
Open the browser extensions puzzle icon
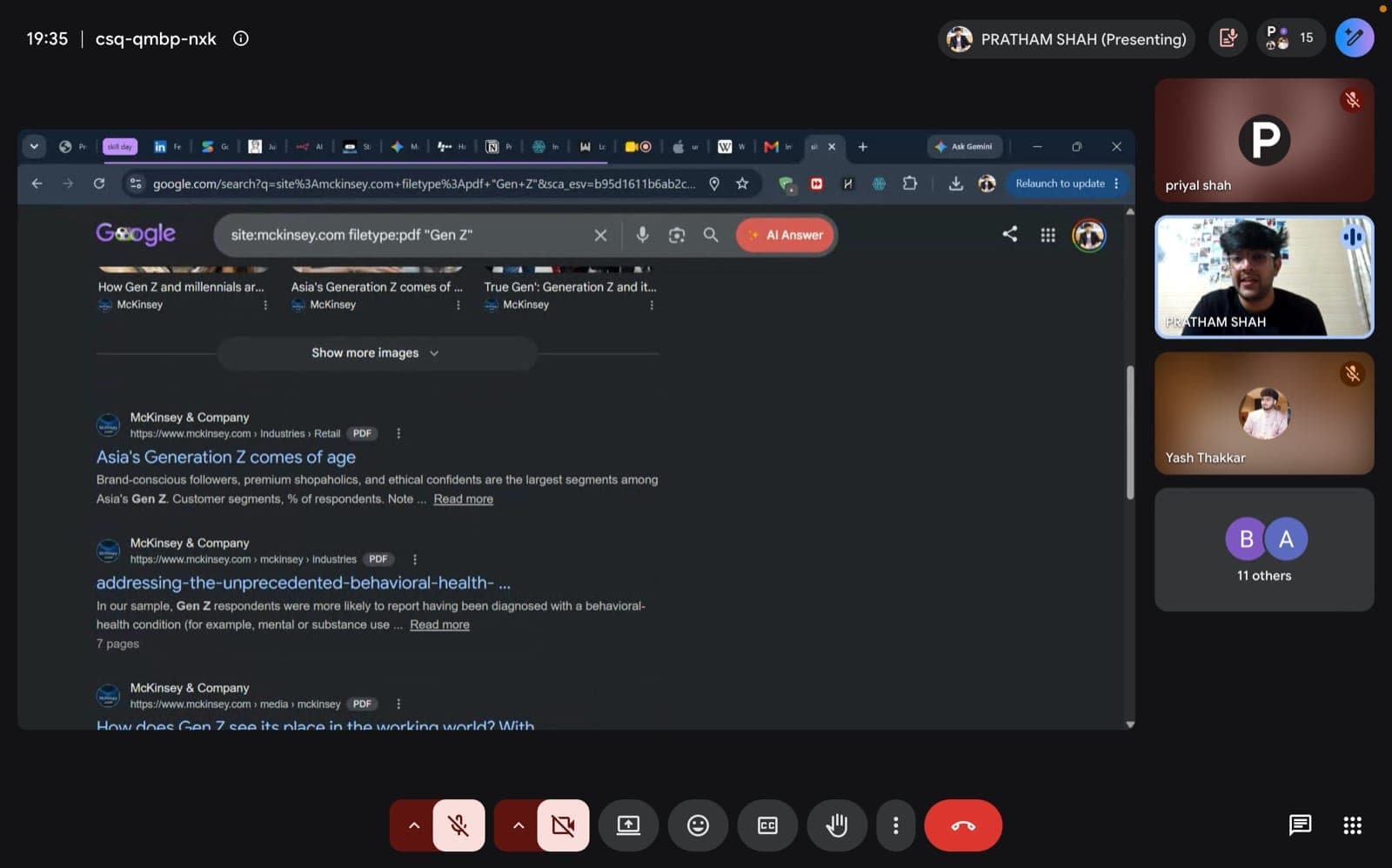tap(910, 184)
